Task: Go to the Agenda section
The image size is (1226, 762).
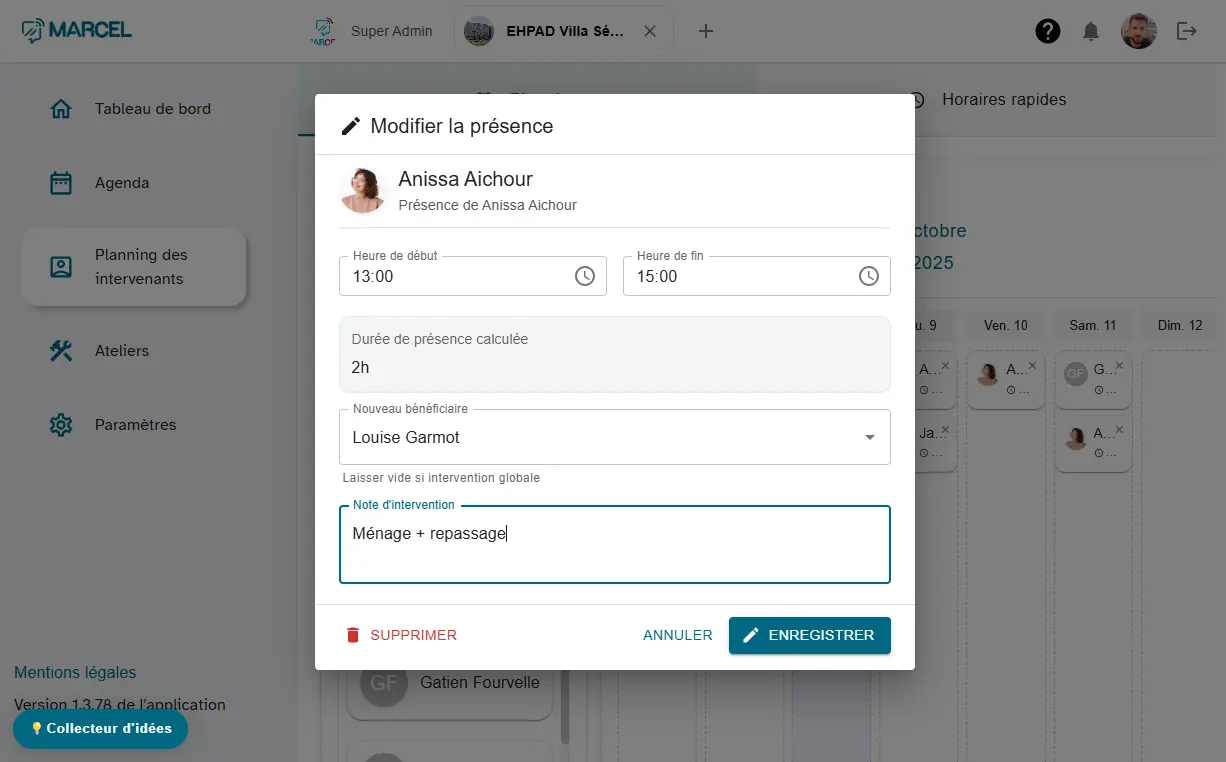Action: click(x=122, y=183)
